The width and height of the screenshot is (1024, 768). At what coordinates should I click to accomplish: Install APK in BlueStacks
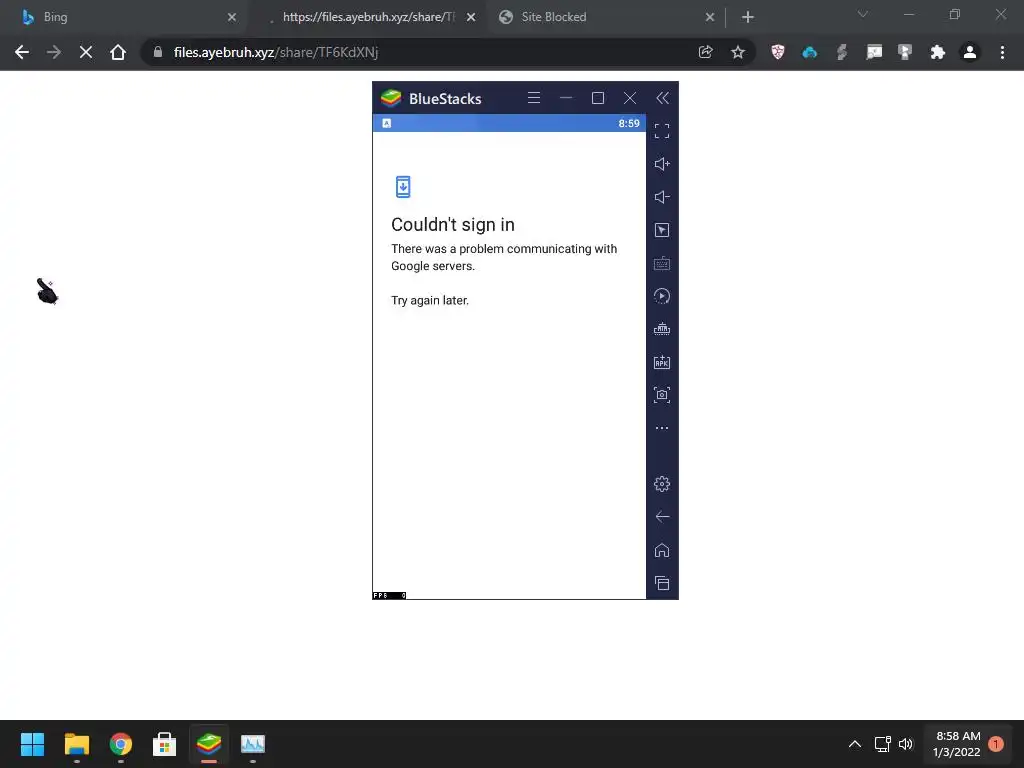(662, 362)
